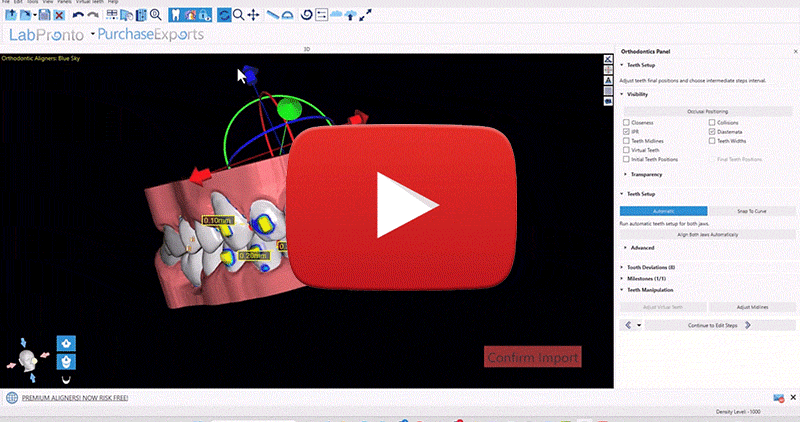Click the cloud toolbar icon
Image resolution: width=800 pixels, height=422 pixels.
pyautogui.click(x=336, y=15)
